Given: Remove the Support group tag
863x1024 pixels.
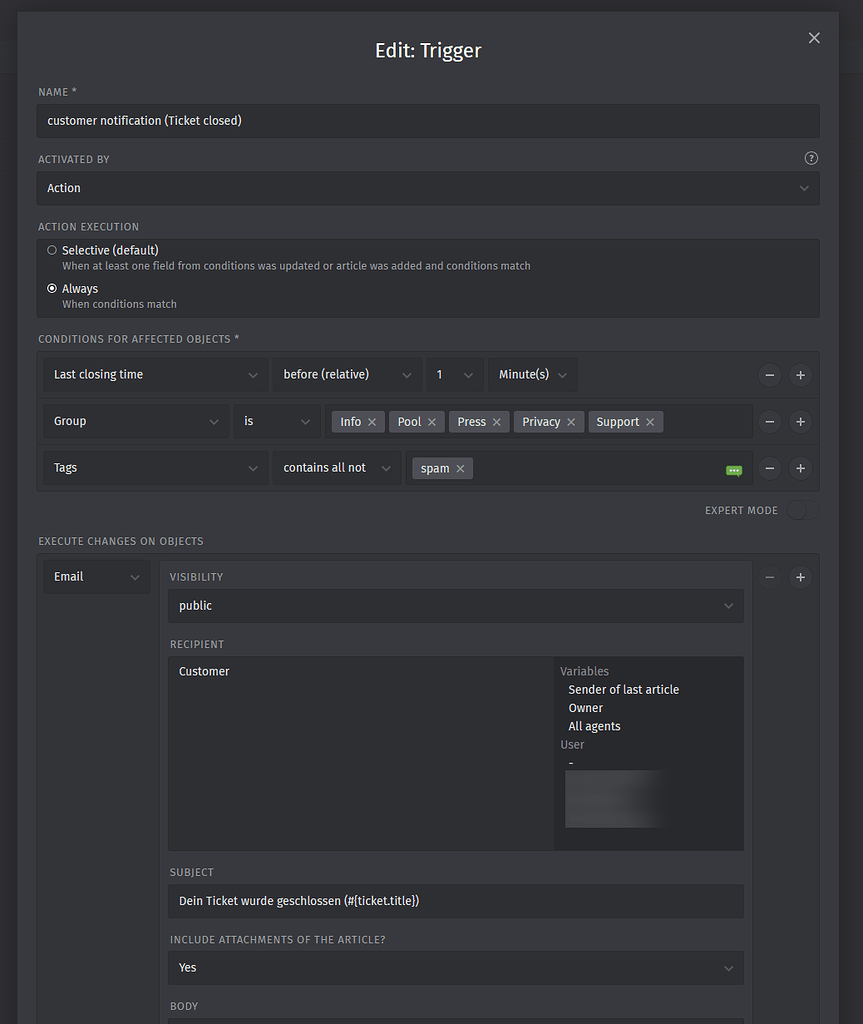Looking at the screenshot, I should (x=650, y=422).
